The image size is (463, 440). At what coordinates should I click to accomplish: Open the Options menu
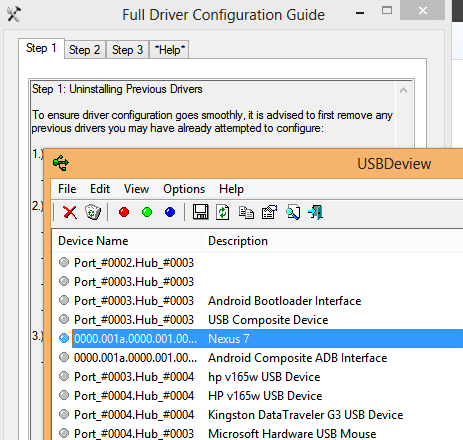(184, 189)
